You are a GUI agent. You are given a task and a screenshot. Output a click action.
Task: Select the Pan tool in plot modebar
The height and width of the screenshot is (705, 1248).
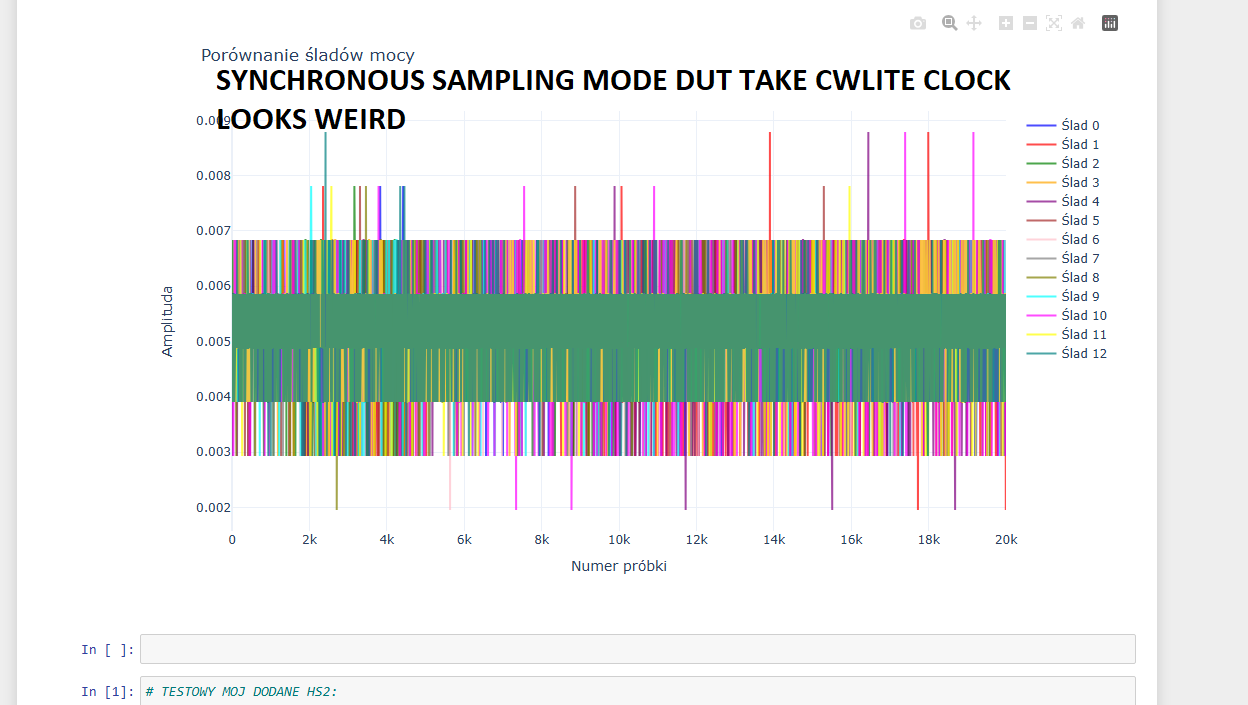click(974, 23)
